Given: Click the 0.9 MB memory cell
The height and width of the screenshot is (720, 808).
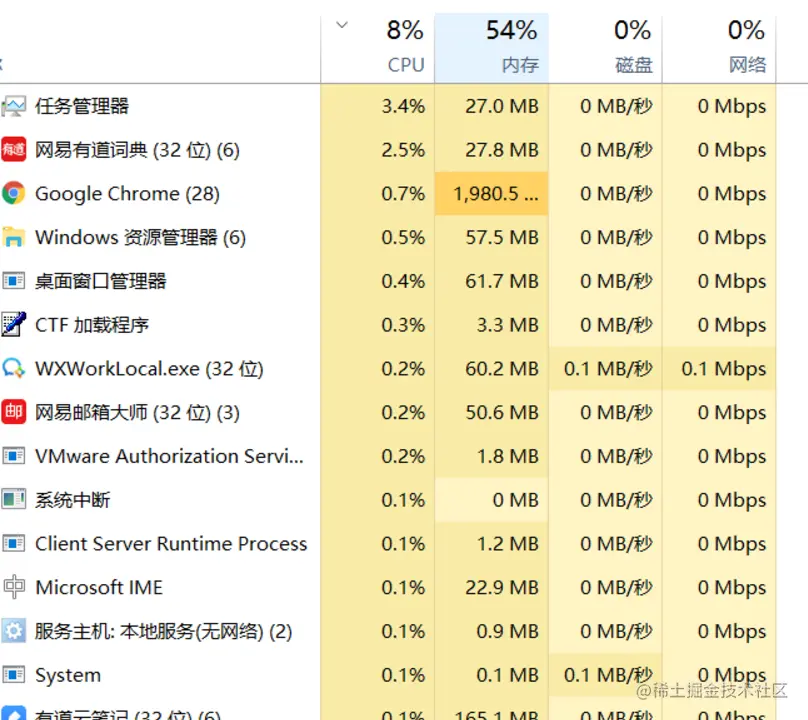Looking at the screenshot, I should coord(492,632).
